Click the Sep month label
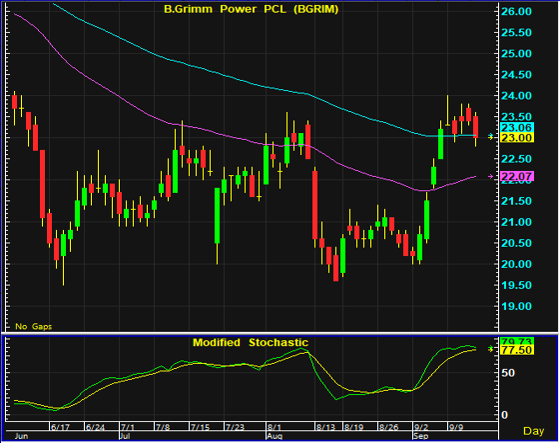This screenshot has width=560, height=443. (420, 436)
